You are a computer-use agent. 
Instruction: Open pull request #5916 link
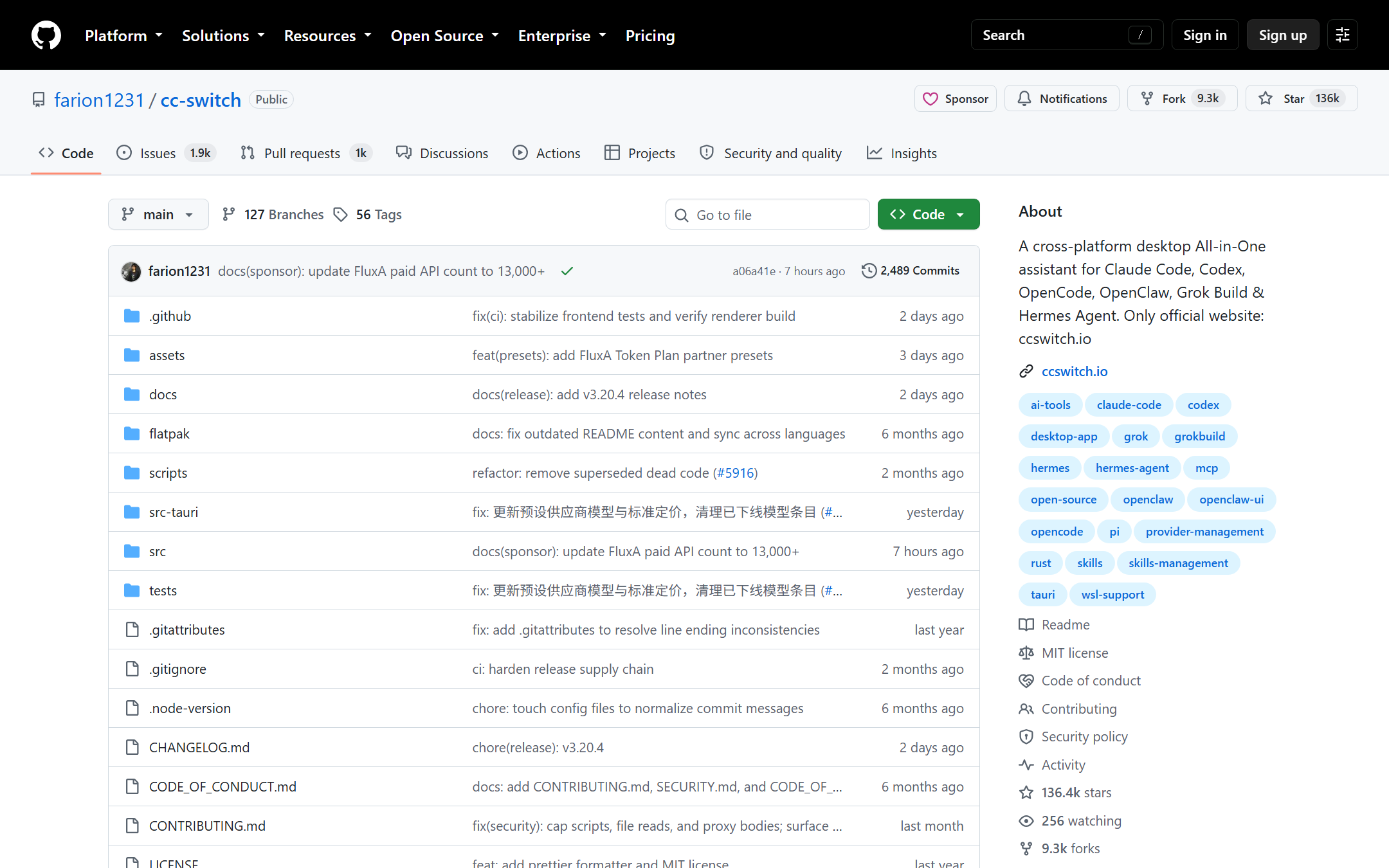[x=736, y=473]
